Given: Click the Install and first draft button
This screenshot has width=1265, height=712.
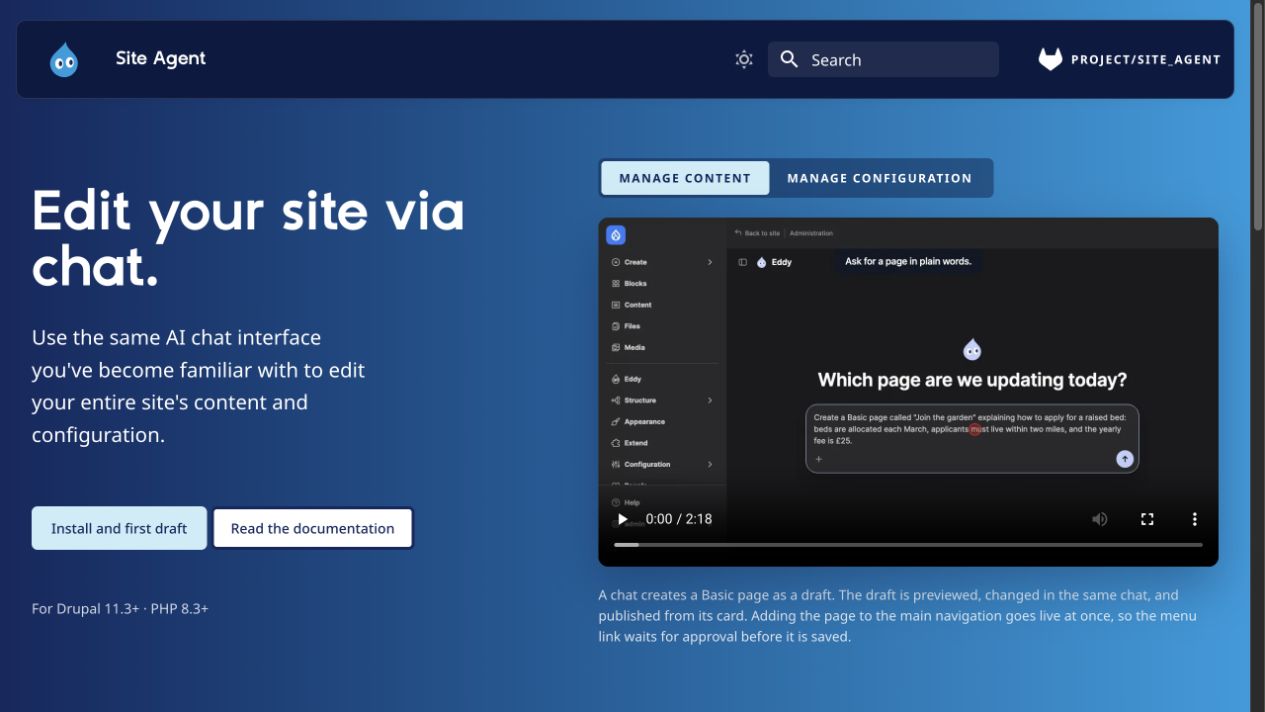Looking at the screenshot, I should click(119, 528).
